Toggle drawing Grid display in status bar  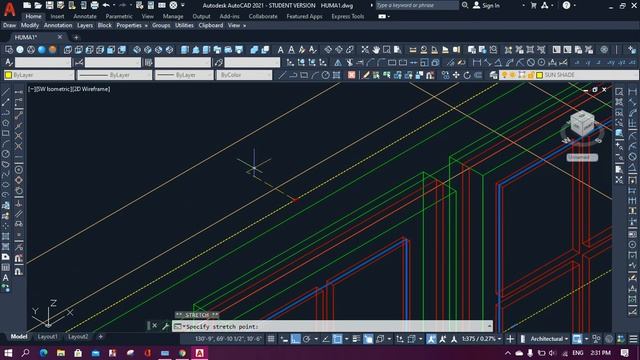click(271, 339)
